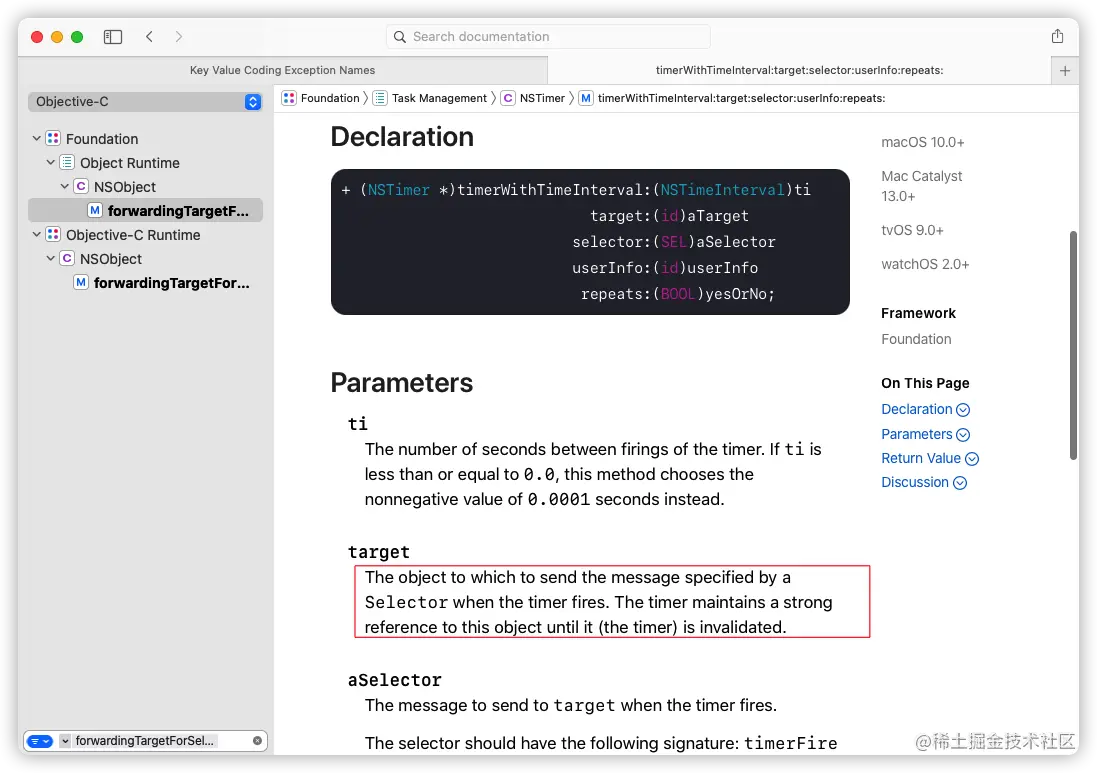Click the method M breadcrumb icon
This screenshot has height=773, width=1097.
click(586, 98)
